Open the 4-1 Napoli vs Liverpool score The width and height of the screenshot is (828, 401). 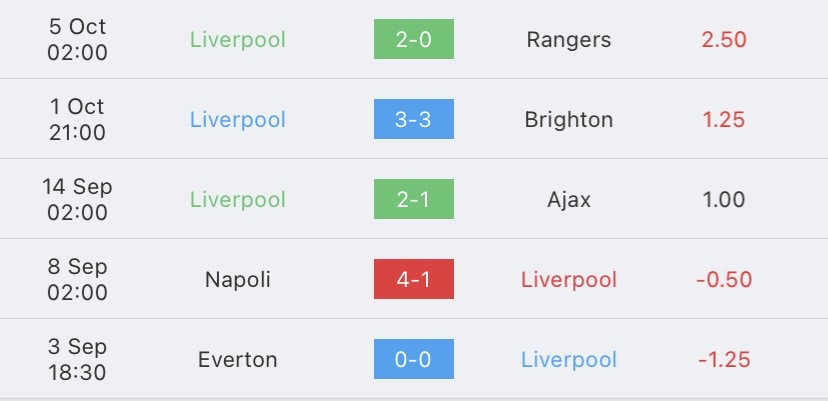(413, 279)
